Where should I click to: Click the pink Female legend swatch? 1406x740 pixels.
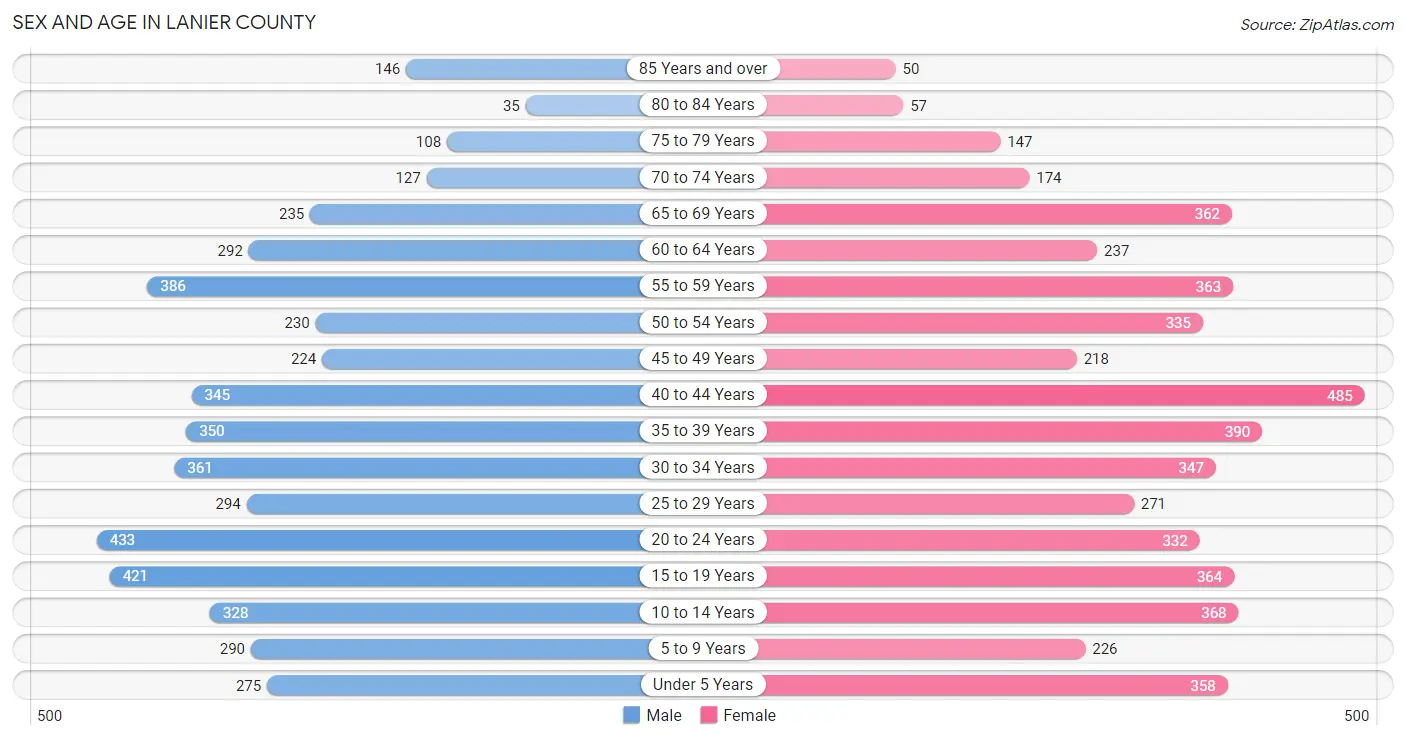pyautogui.click(x=709, y=715)
